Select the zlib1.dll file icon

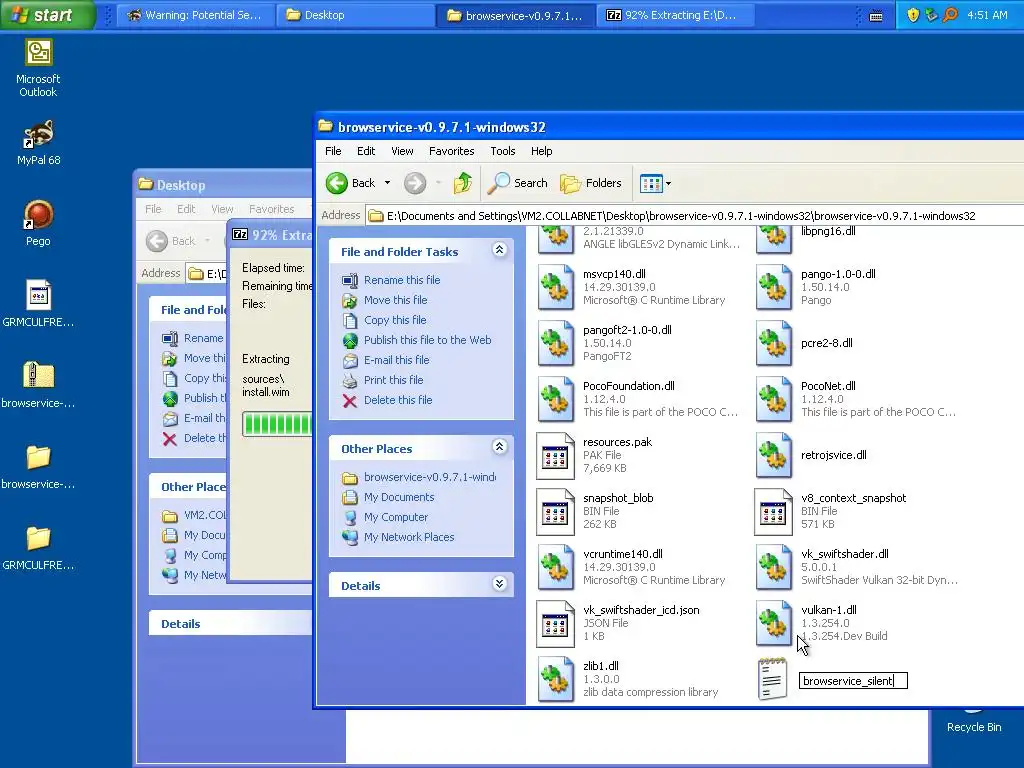coord(555,680)
